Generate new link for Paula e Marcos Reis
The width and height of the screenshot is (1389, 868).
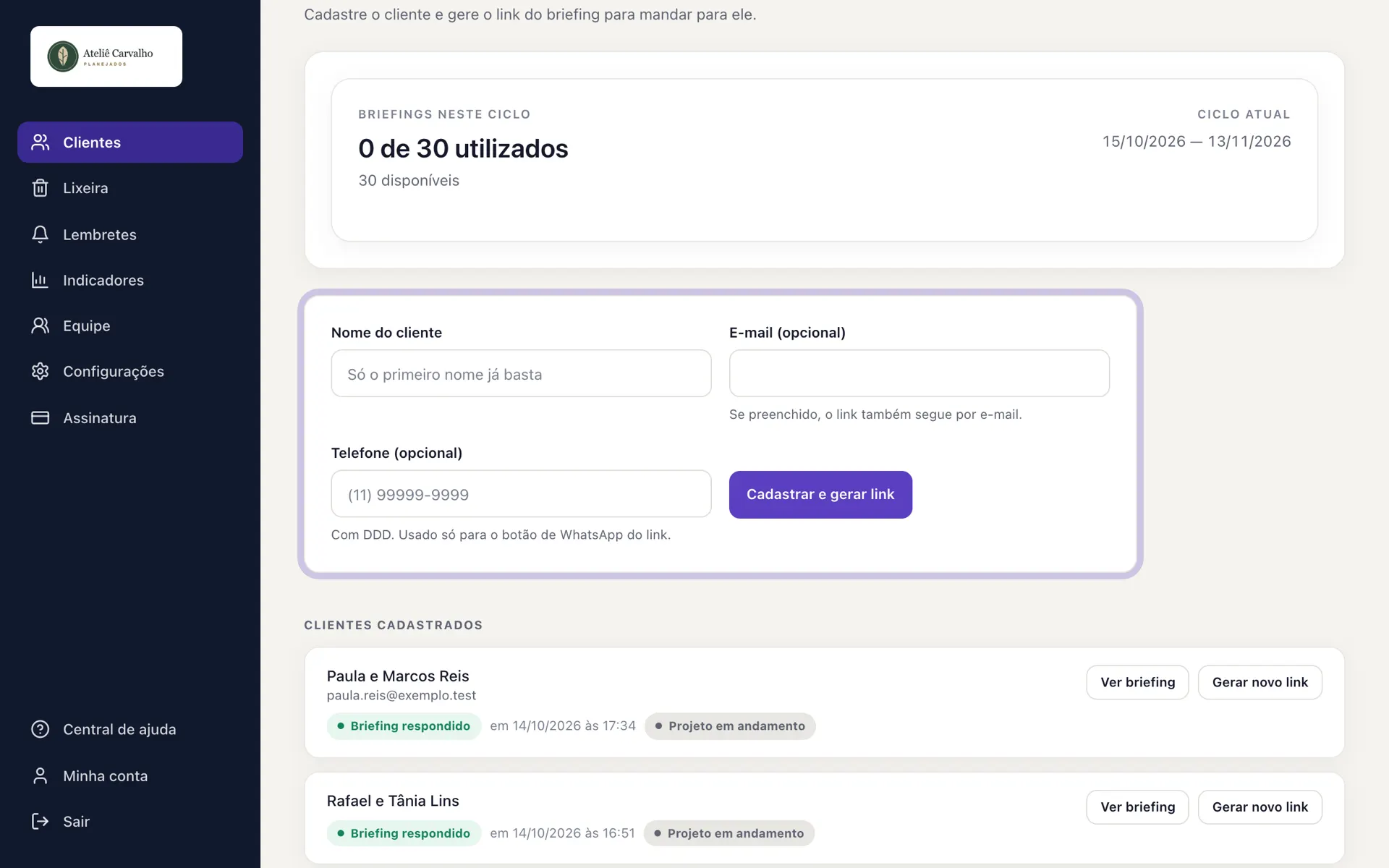pos(1260,682)
